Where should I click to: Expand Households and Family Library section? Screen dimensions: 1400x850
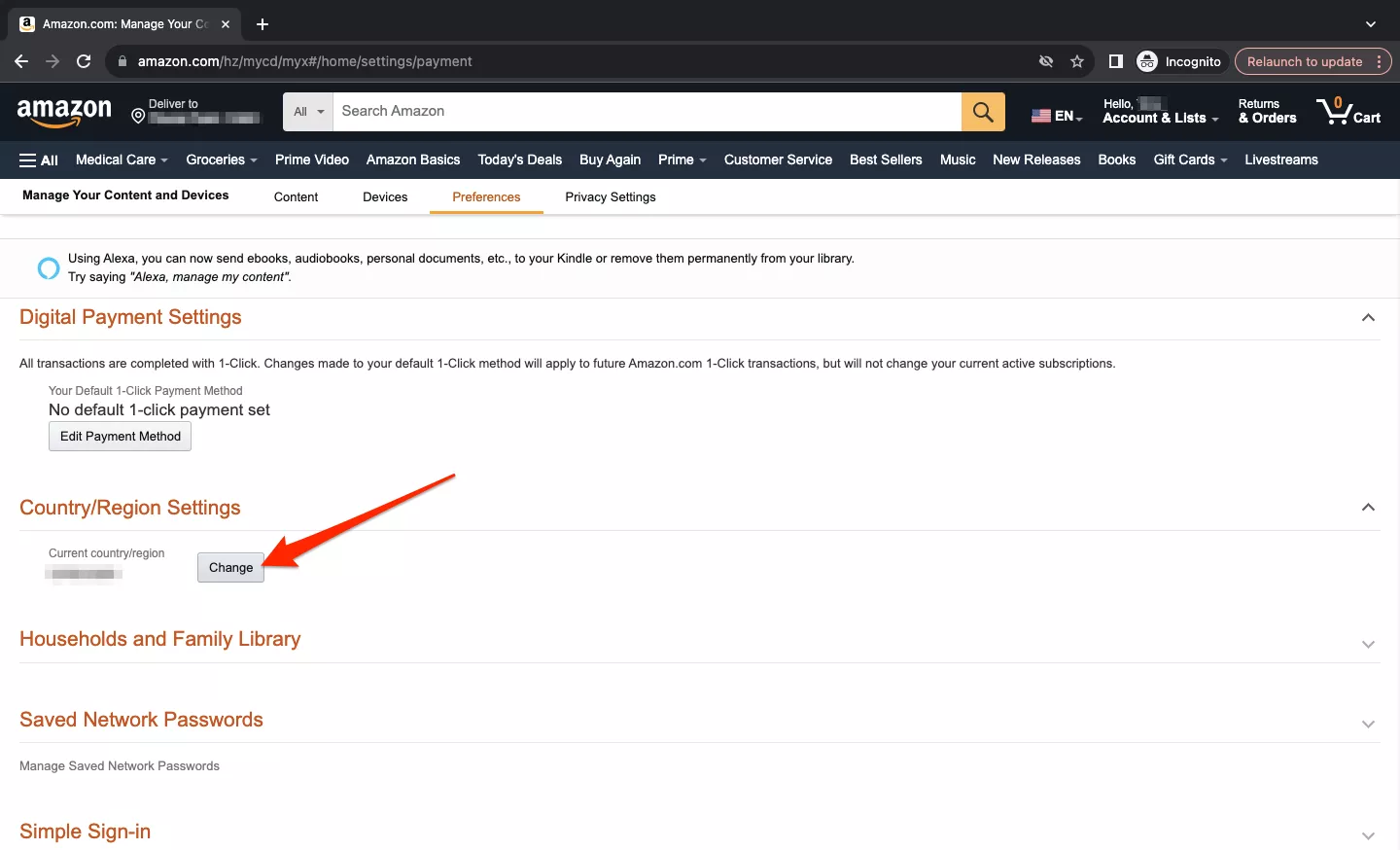(1368, 644)
